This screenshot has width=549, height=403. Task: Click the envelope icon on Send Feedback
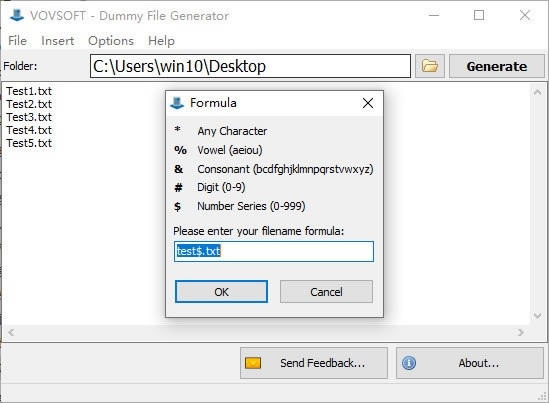[x=253, y=363]
